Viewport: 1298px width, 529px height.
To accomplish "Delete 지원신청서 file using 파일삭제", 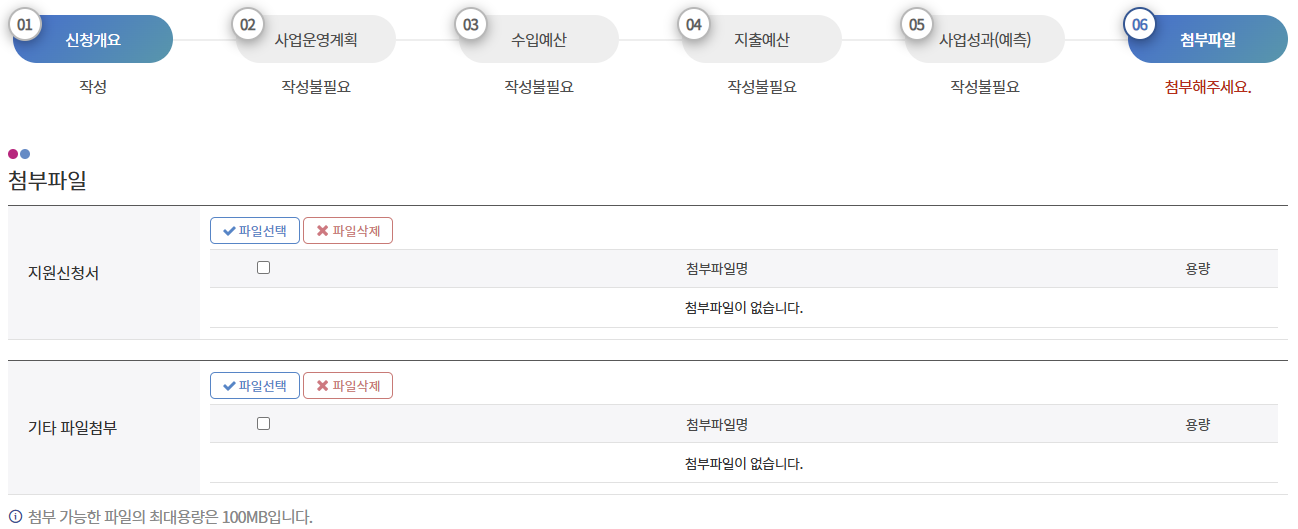I will (x=348, y=231).
